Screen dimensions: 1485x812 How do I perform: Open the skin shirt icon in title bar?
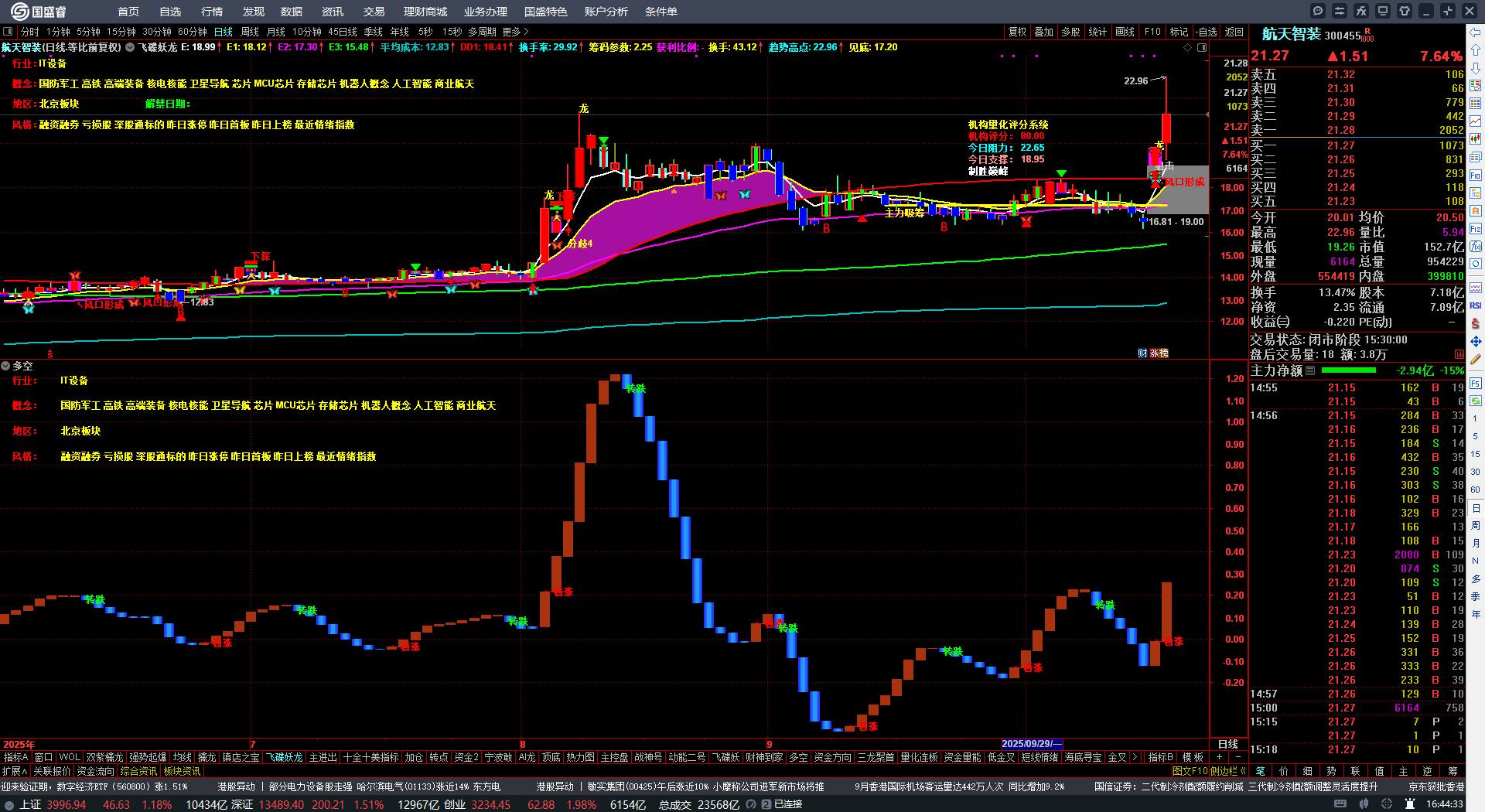1405,11
